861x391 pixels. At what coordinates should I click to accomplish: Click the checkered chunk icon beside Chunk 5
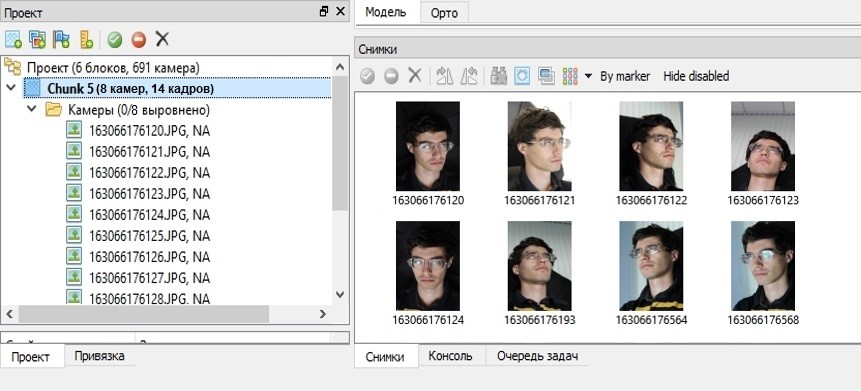point(33,88)
